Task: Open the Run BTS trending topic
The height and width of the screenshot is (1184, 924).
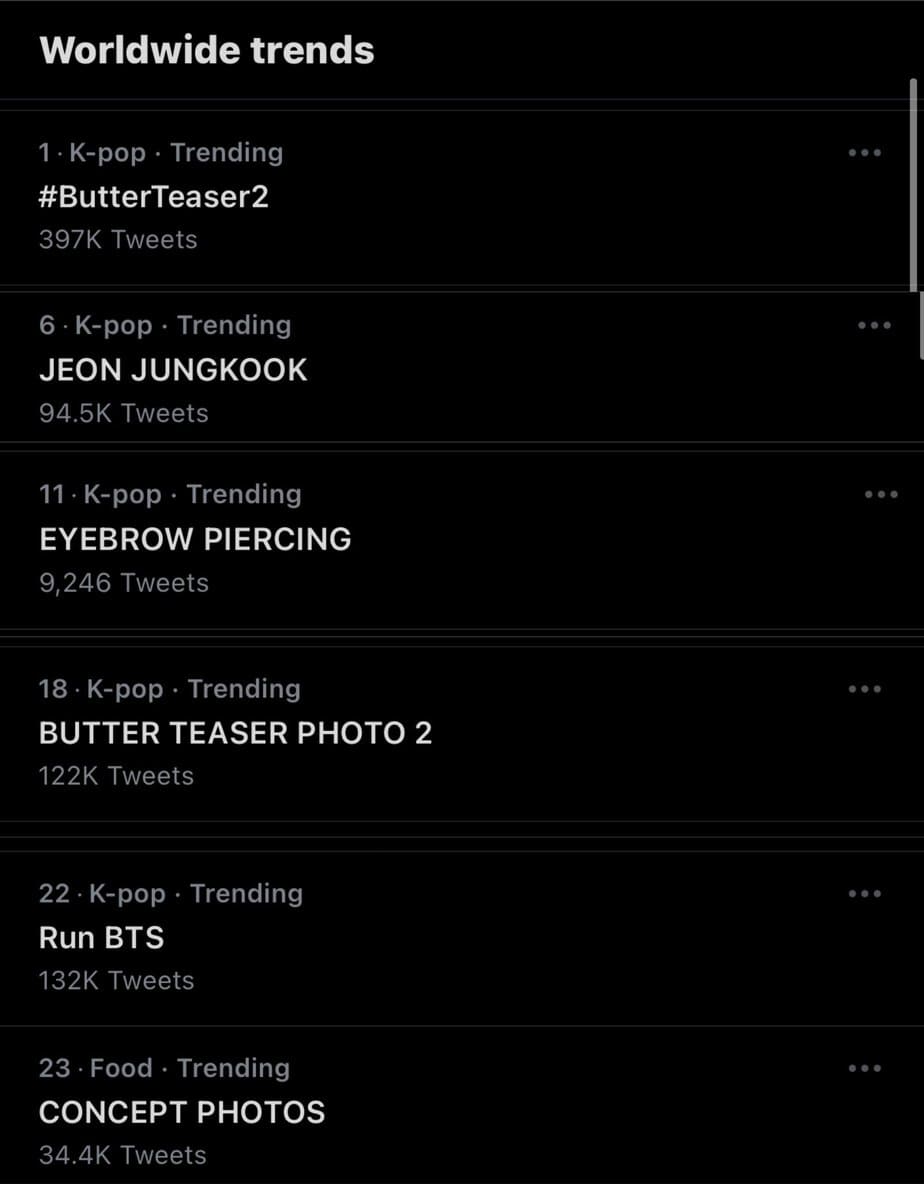Action: 101,938
